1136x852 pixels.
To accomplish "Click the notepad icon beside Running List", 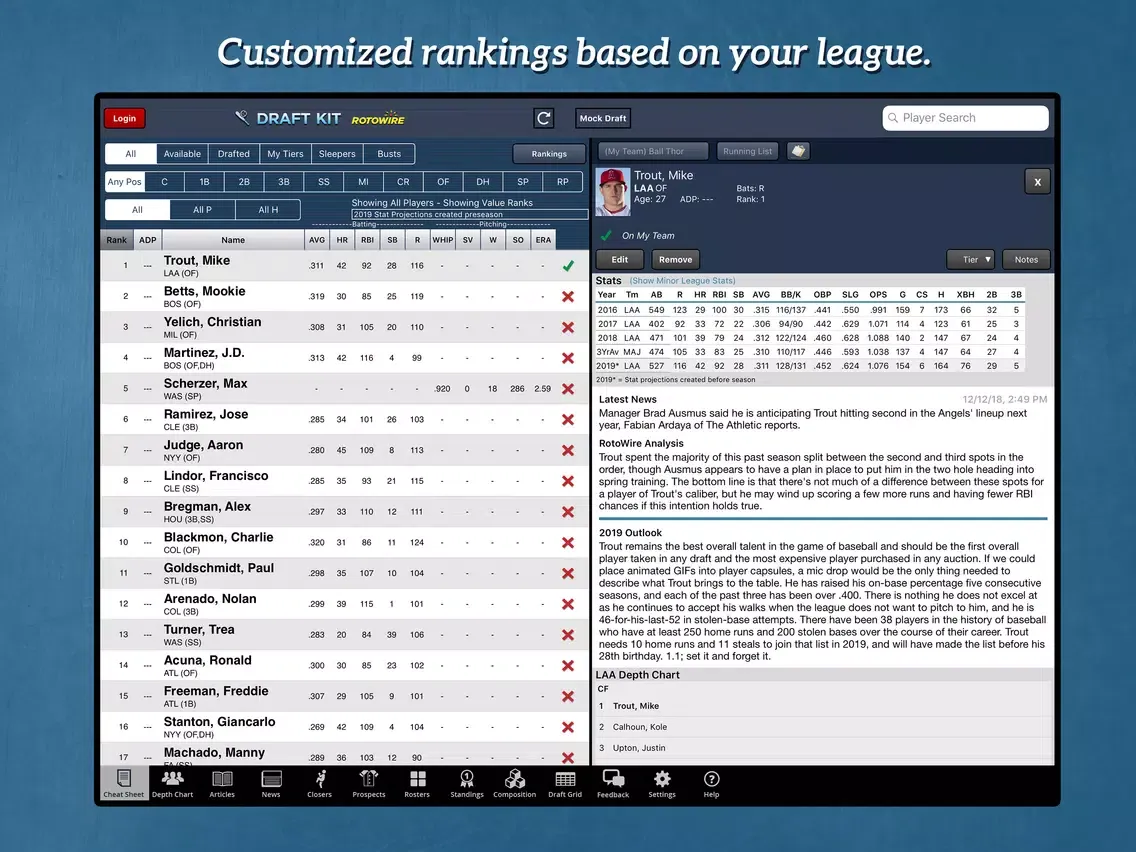I will (x=798, y=151).
